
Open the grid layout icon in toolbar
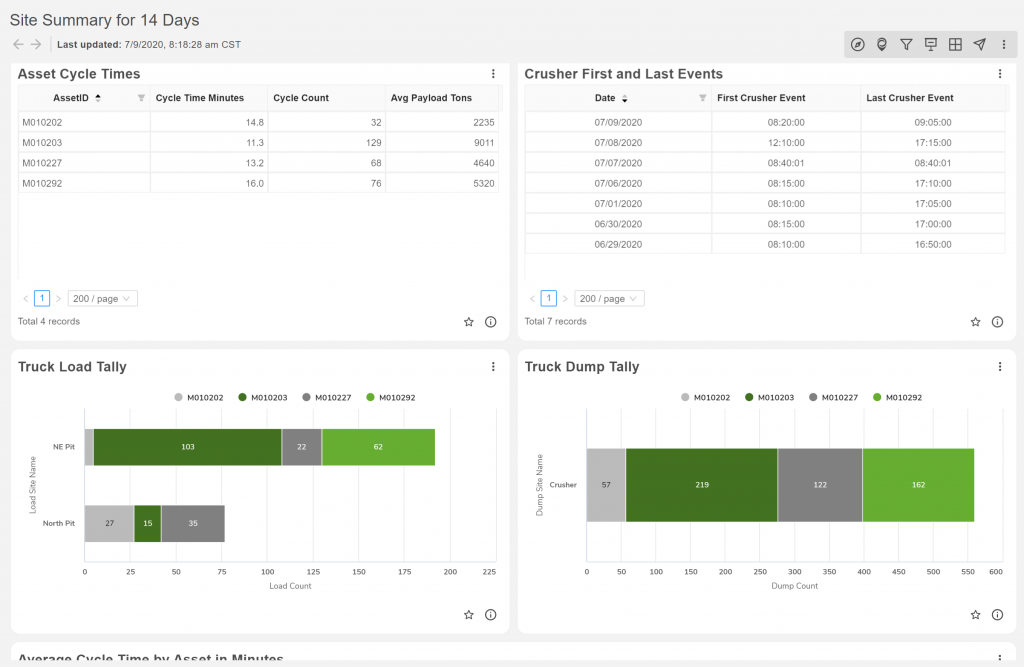pyautogui.click(x=955, y=44)
